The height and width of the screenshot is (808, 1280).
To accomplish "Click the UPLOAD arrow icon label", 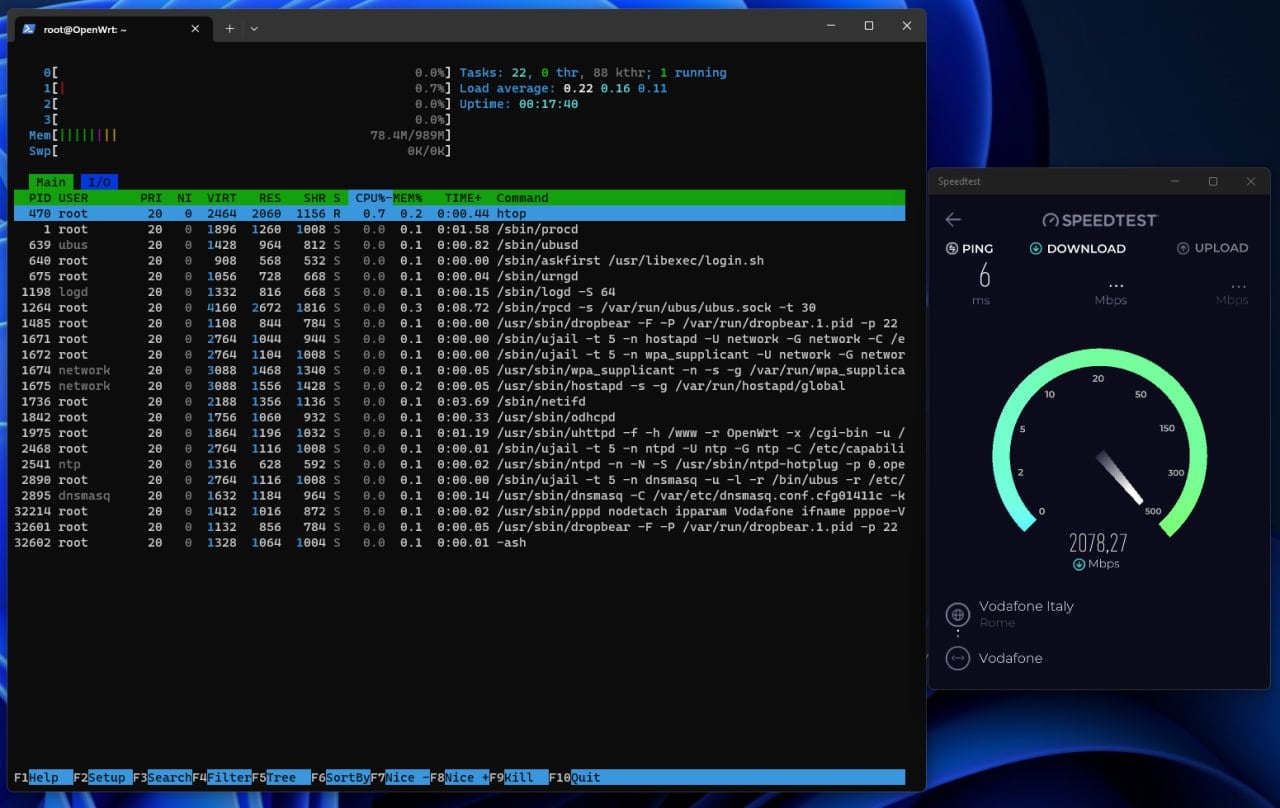I will (1212, 248).
